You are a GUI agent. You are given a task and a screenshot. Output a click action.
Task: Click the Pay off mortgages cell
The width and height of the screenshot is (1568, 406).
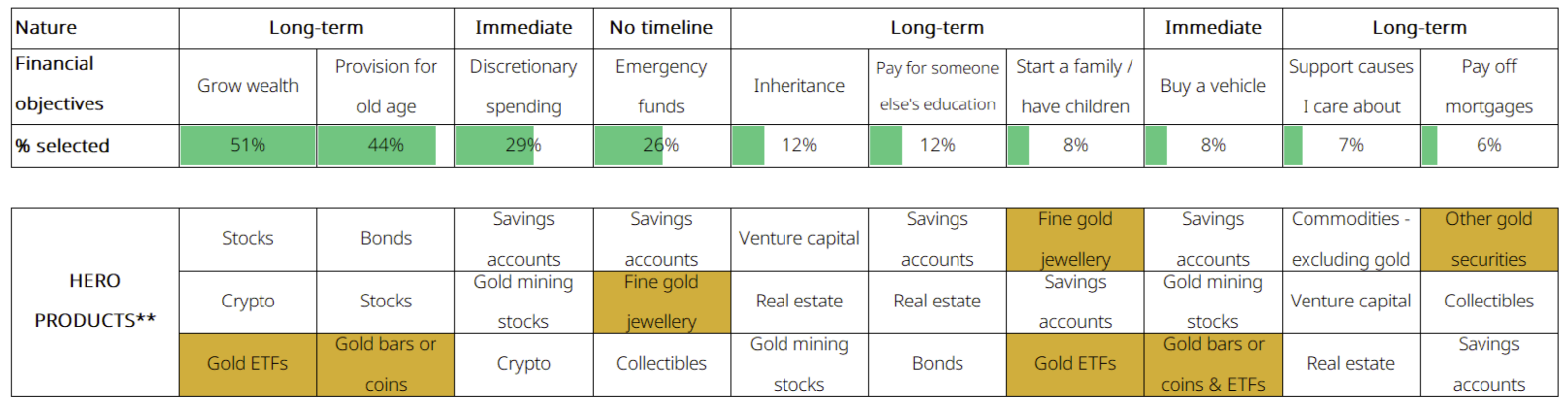coord(1488,86)
